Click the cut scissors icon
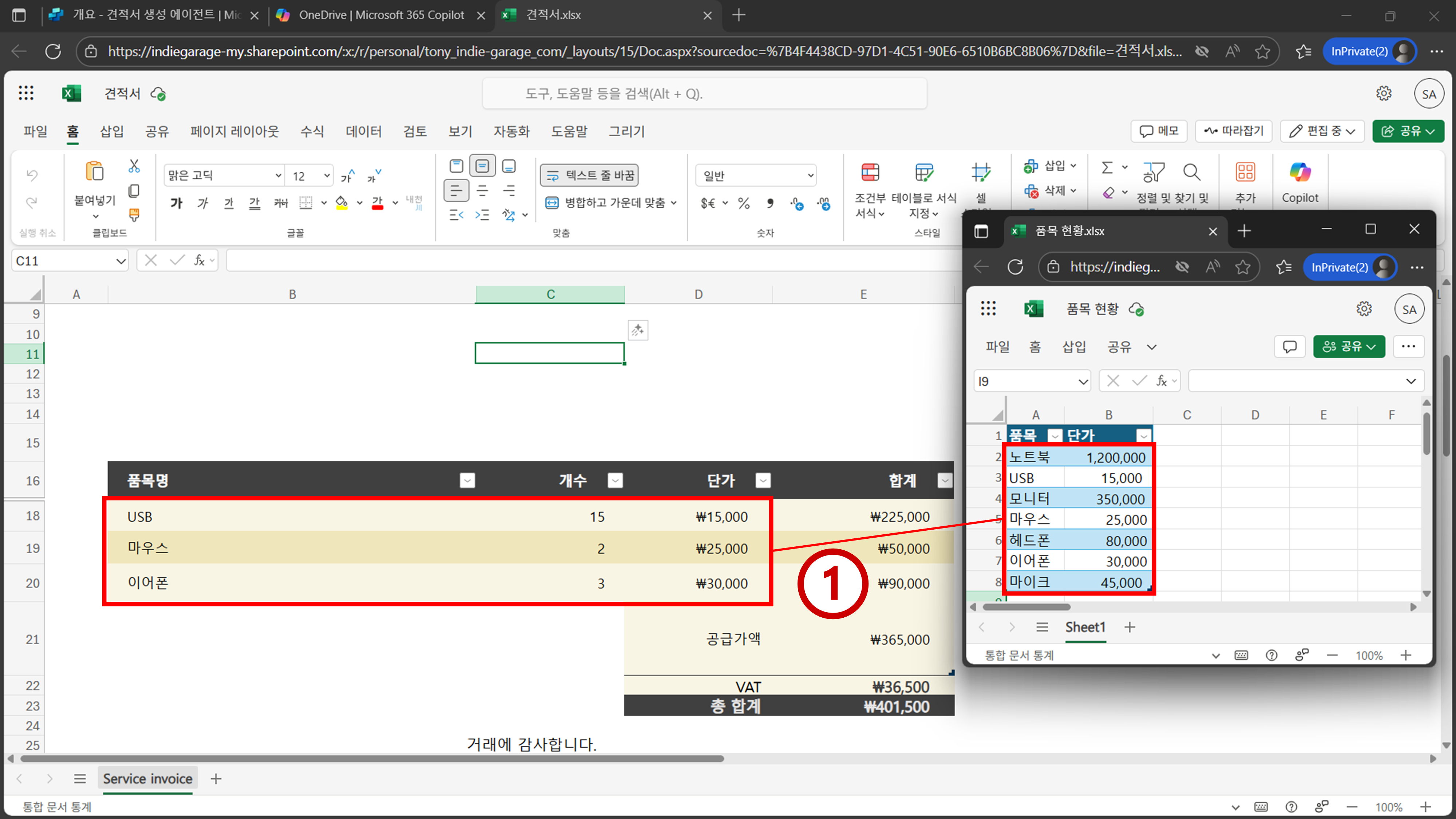This screenshot has height=819, width=1456. click(134, 166)
